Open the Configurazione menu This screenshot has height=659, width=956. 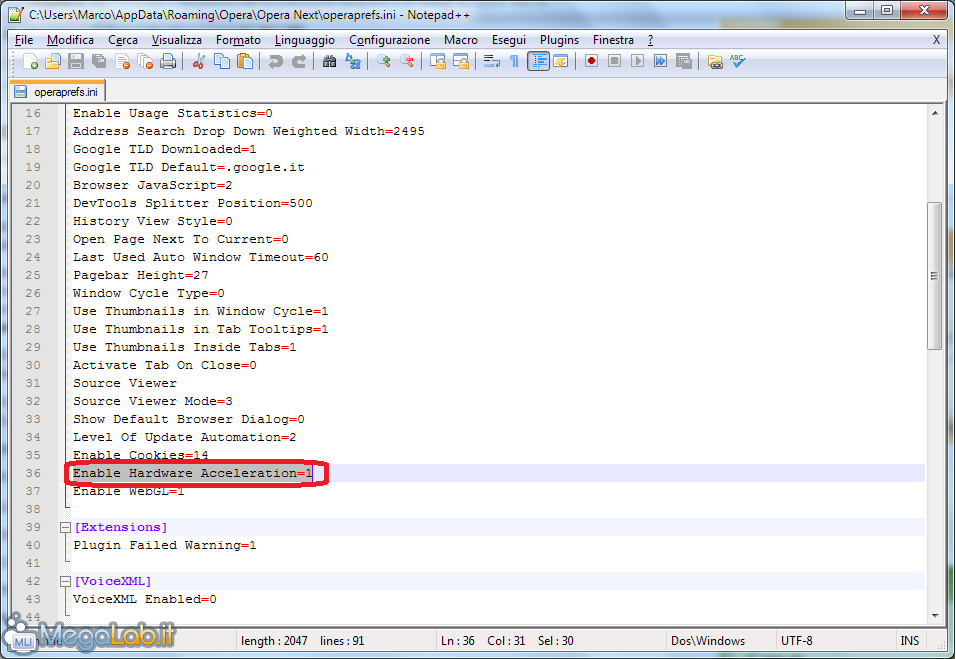point(390,40)
